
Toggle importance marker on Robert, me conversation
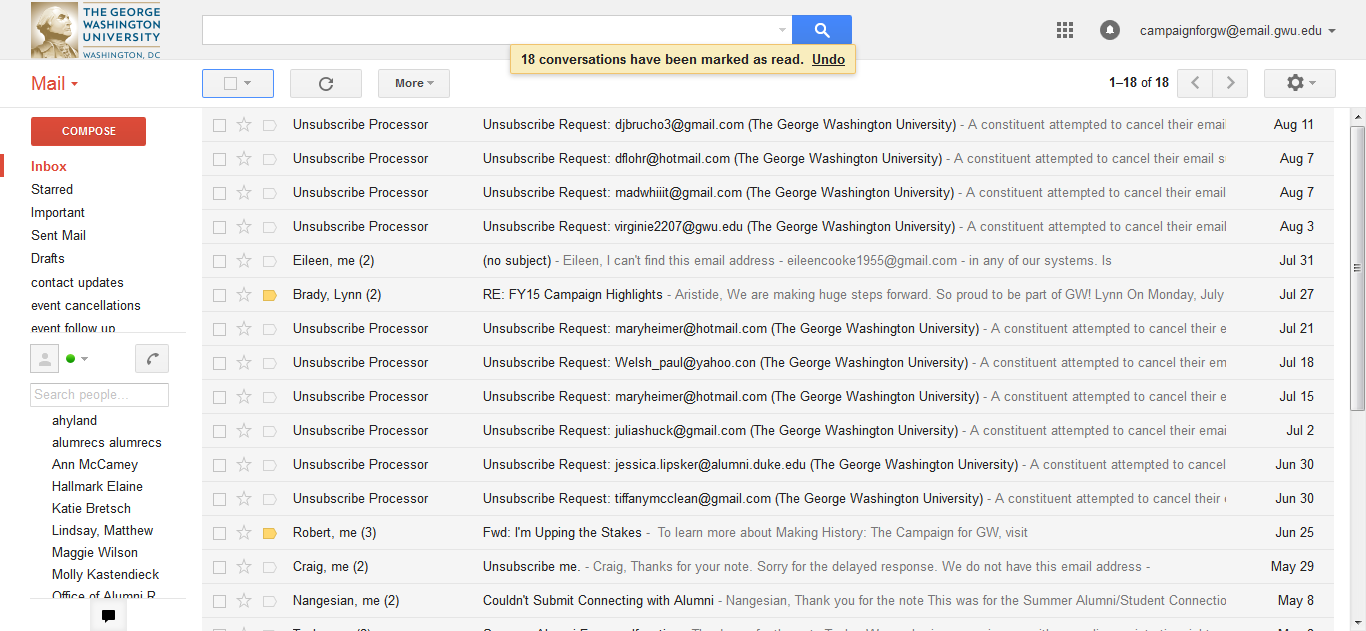(x=269, y=533)
